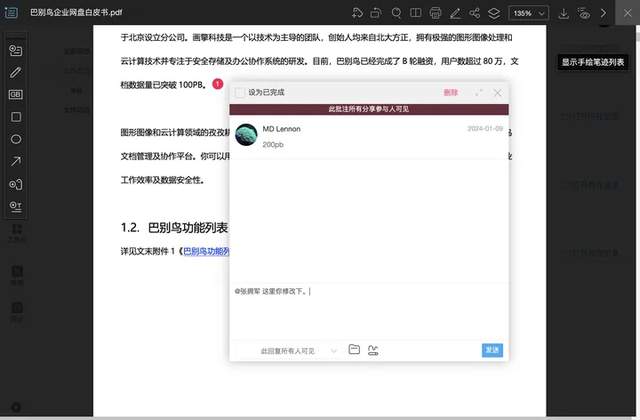
Task: Click the blue 发送 send button
Action: point(492,350)
